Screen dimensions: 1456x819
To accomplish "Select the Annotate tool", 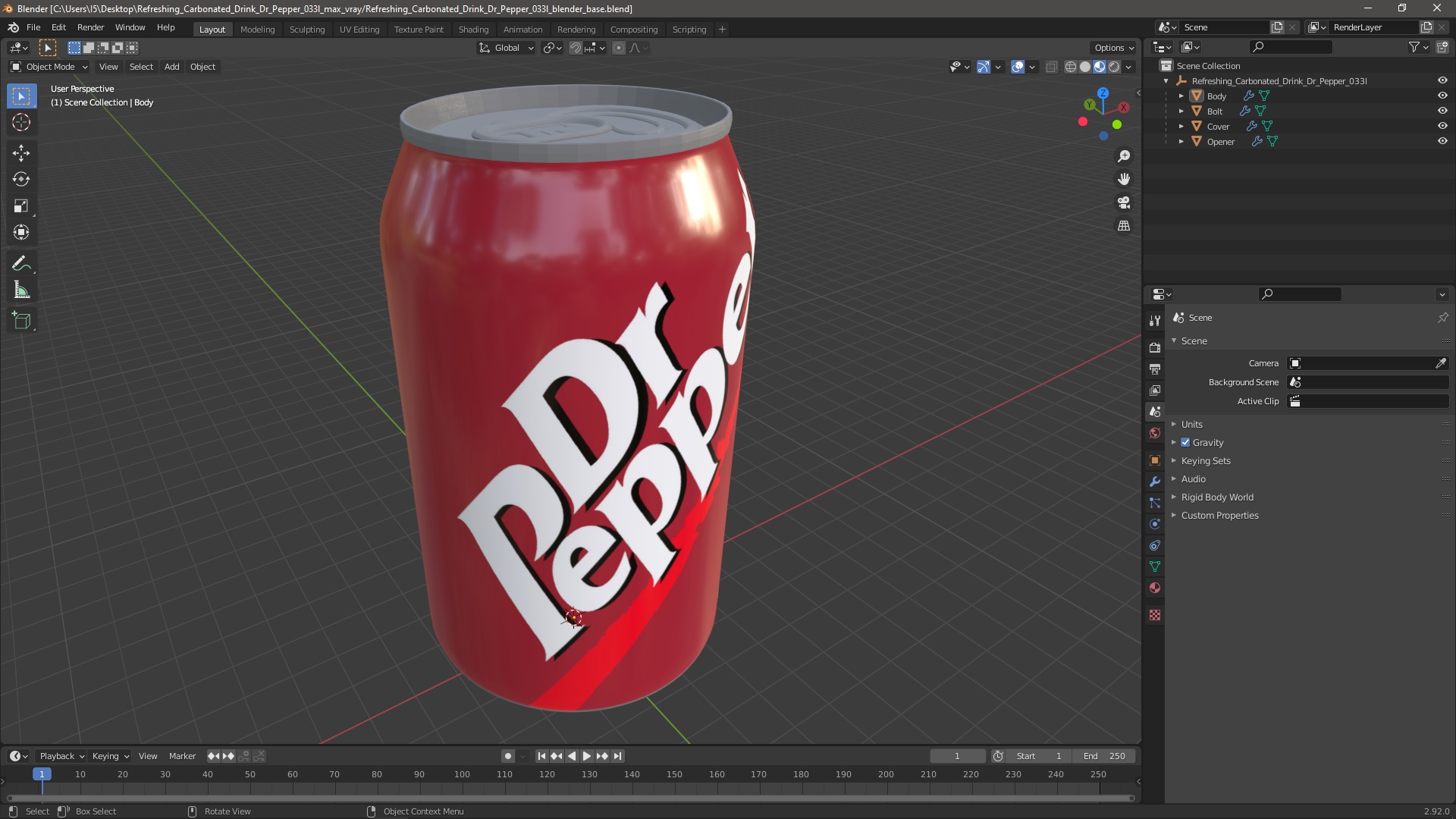I will click(21, 264).
